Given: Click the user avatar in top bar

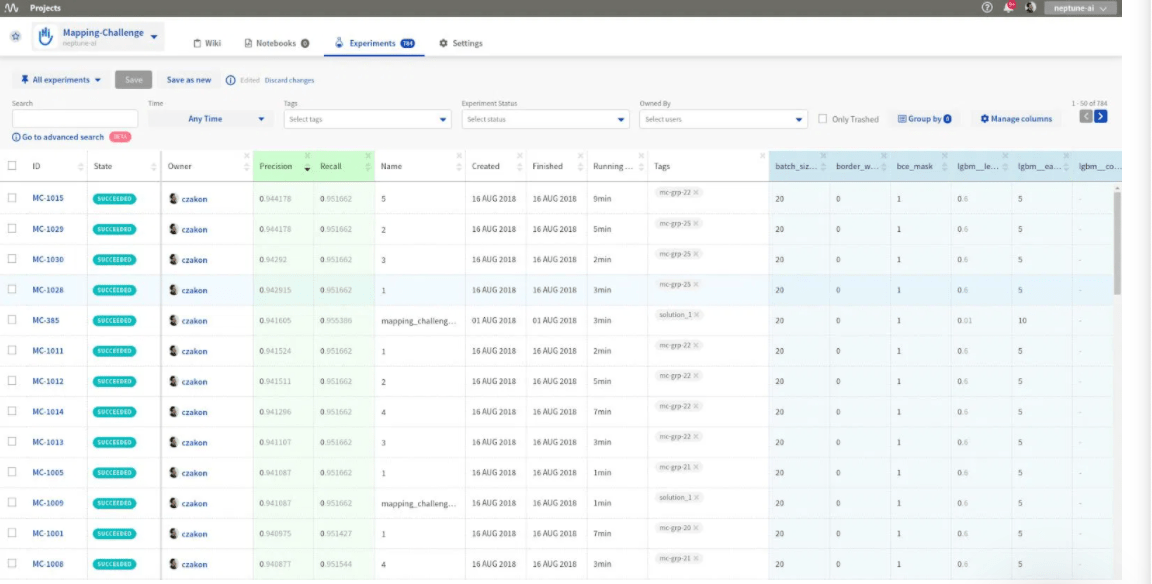Looking at the screenshot, I should point(1031,7).
